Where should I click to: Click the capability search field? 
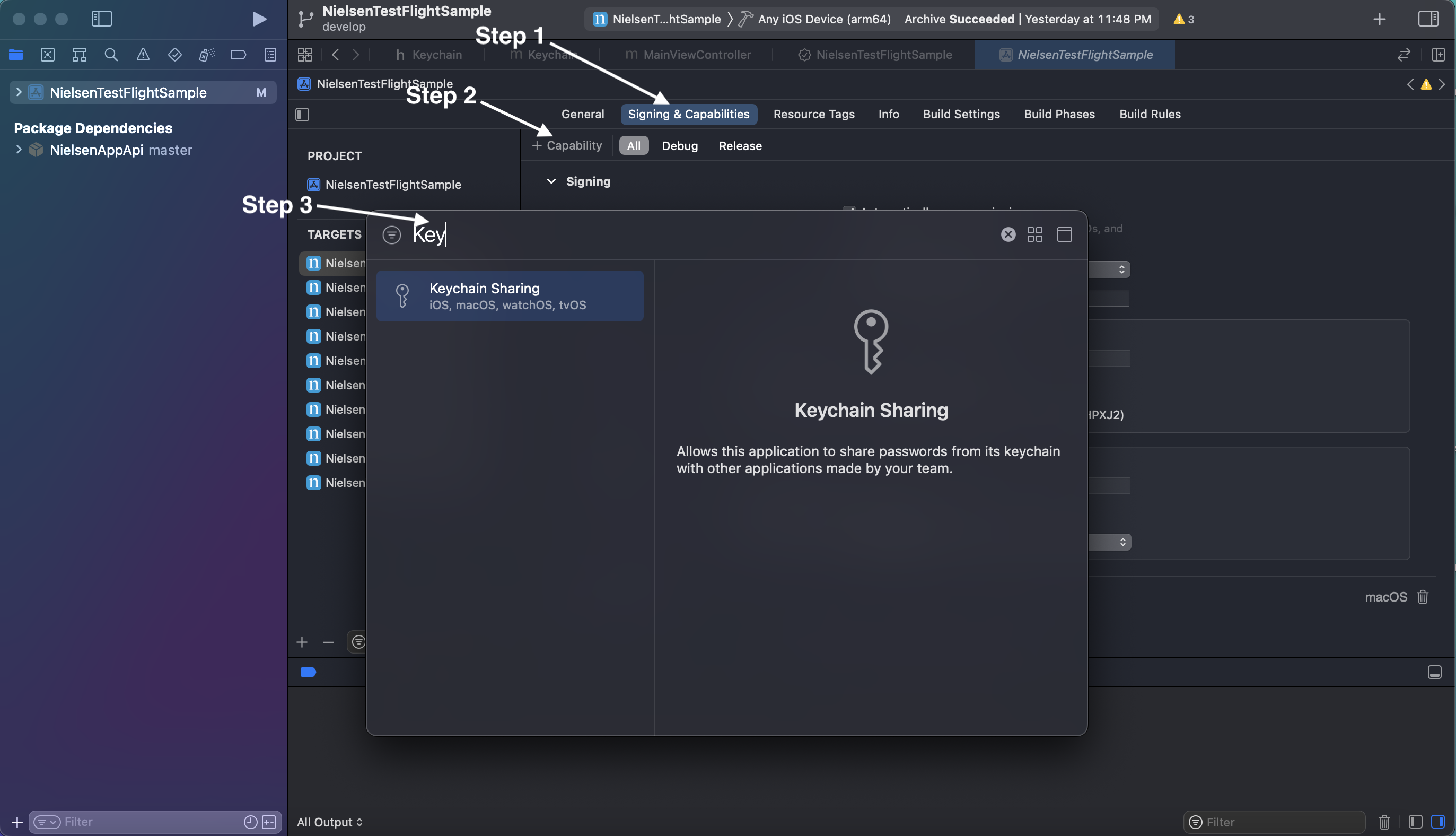point(703,234)
